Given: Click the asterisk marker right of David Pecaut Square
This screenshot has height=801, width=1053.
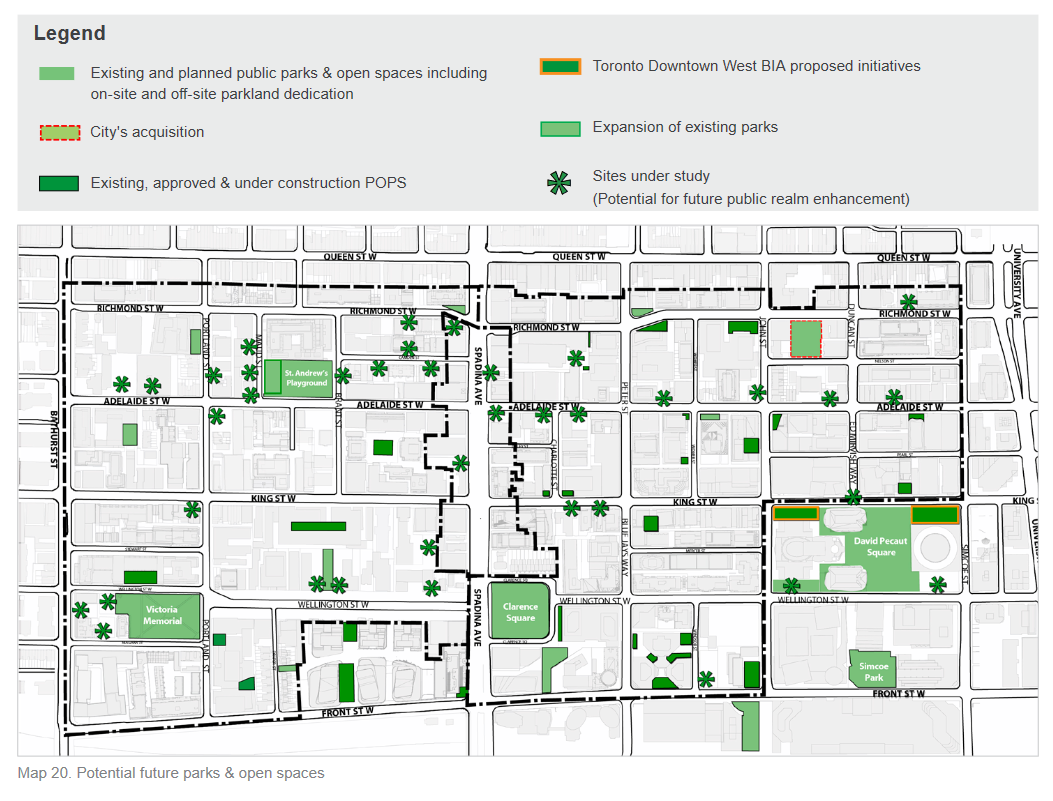Looking at the screenshot, I should pyautogui.click(x=937, y=585).
